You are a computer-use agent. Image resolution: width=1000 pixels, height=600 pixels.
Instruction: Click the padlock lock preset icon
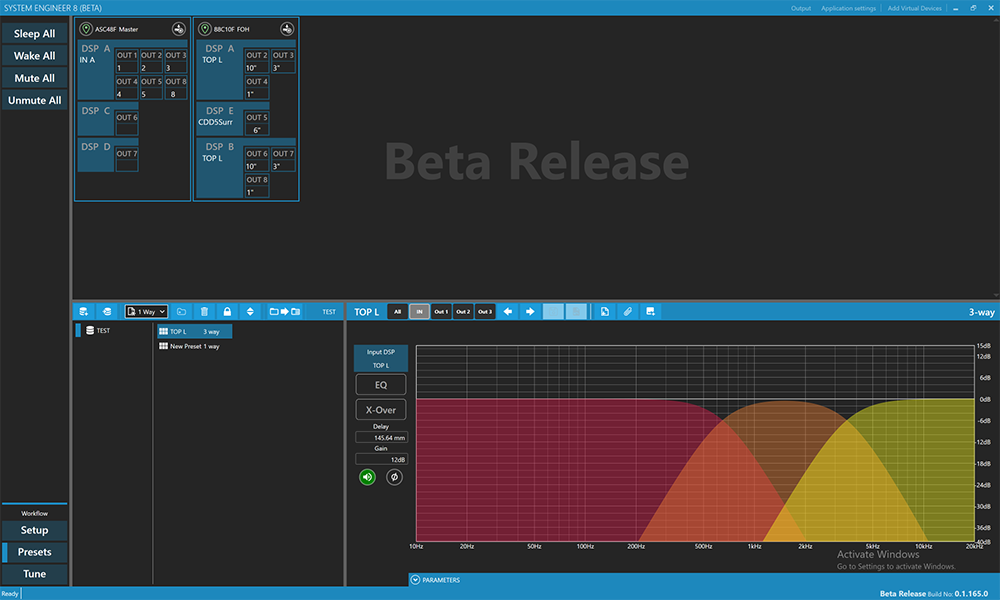click(228, 312)
